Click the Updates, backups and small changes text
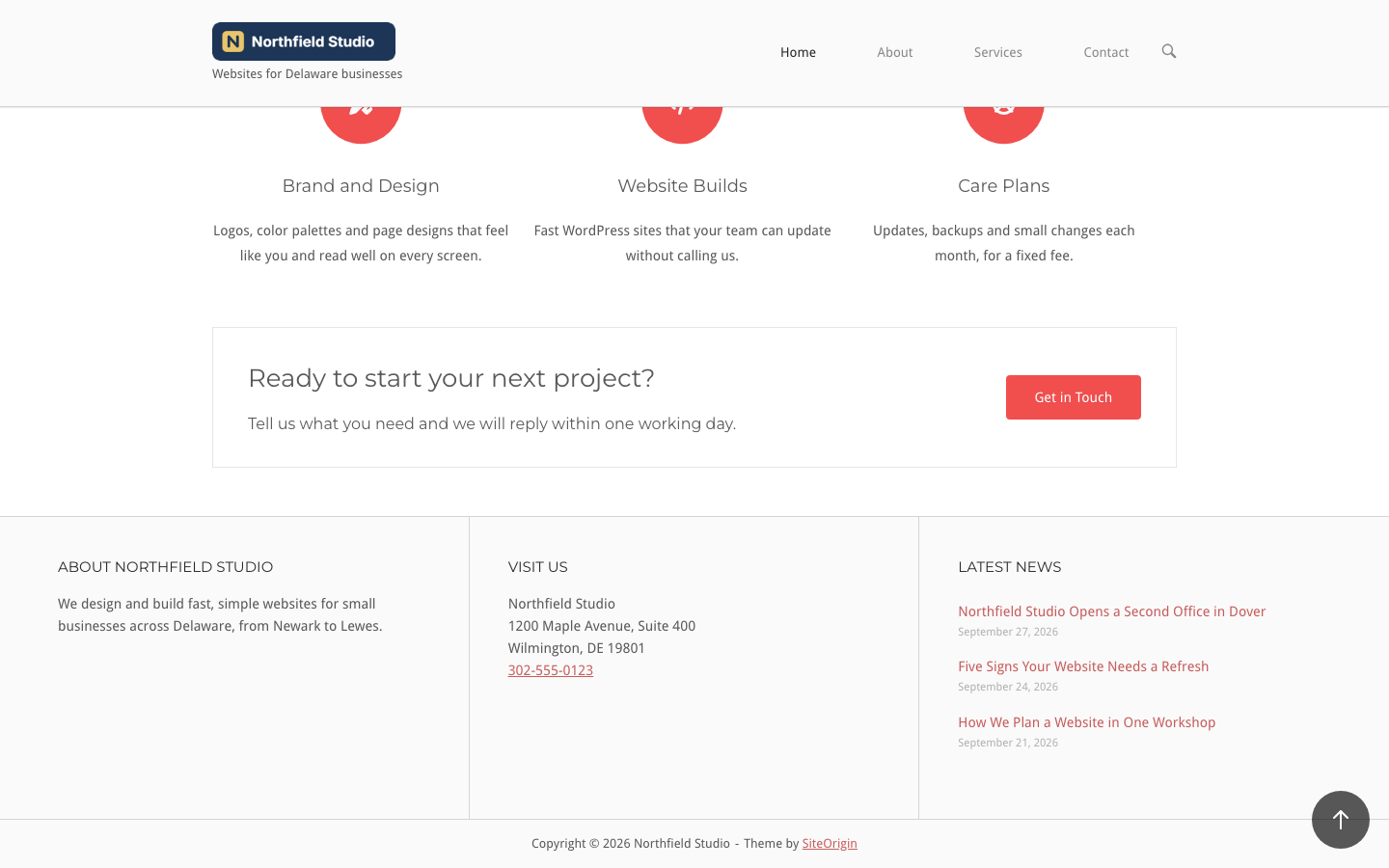1389x868 pixels. pyautogui.click(x=1003, y=243)
